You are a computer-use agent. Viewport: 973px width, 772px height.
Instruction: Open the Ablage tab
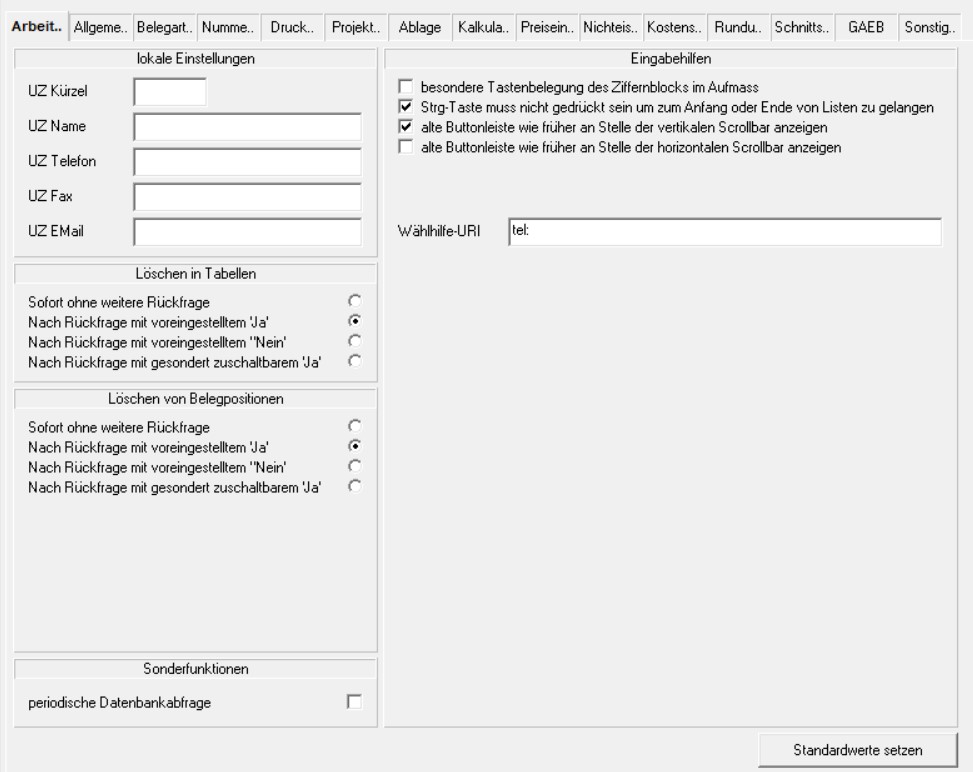pyautogui.click(x=419, y=27)
